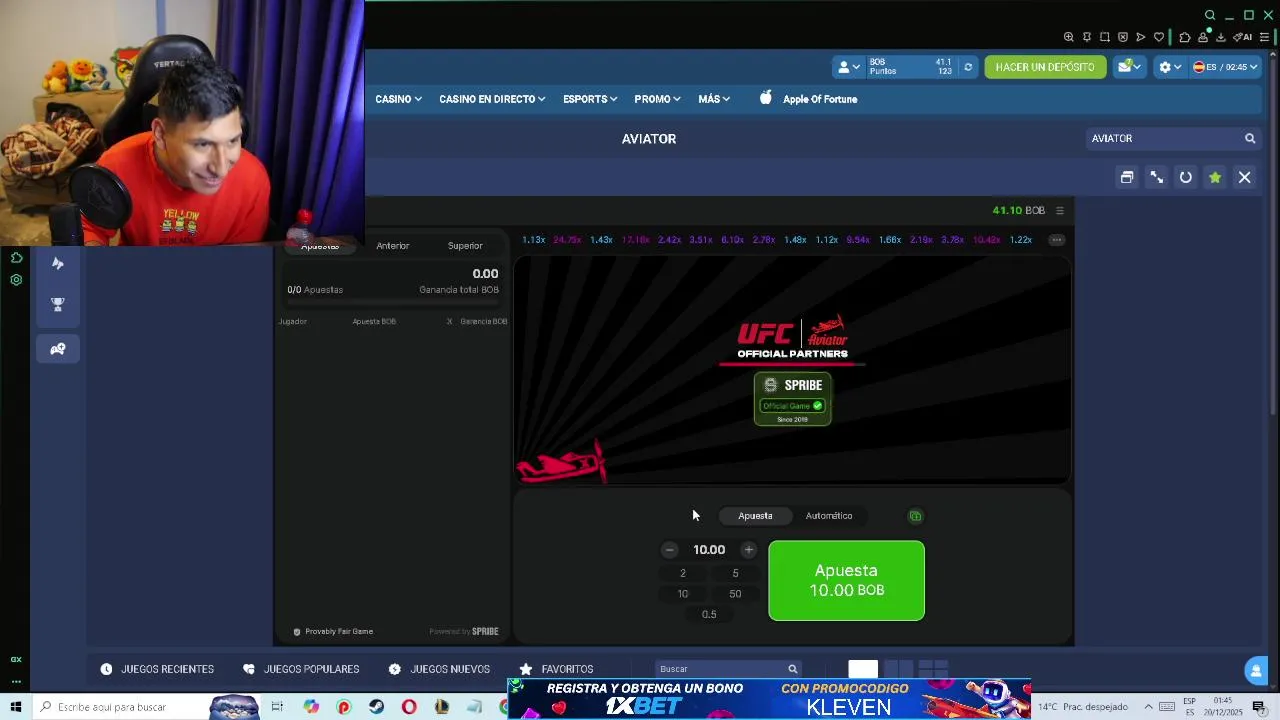
Task: Open the Apple Of Fortune link
Action: 808,99
